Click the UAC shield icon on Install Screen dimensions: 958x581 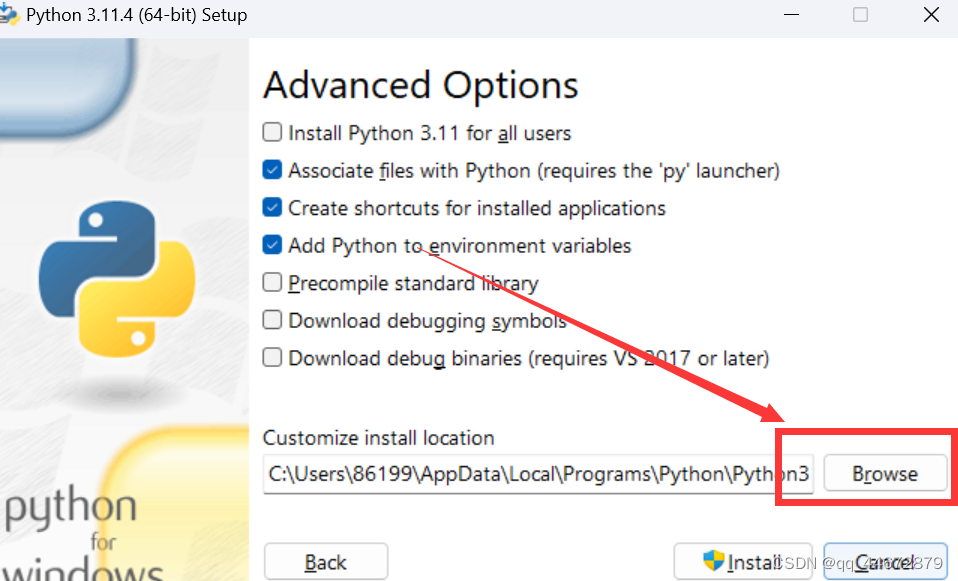click(712, 561)
